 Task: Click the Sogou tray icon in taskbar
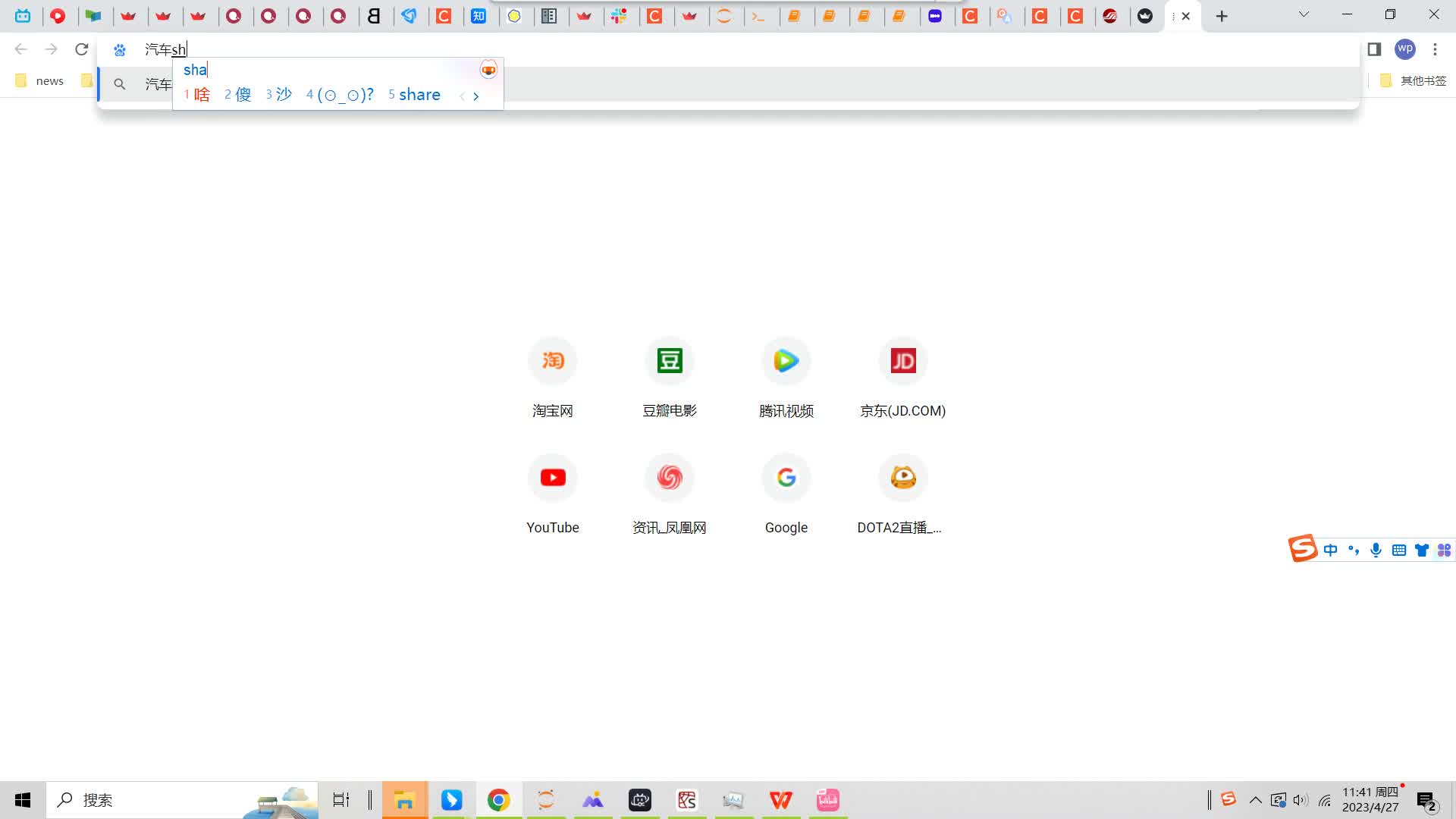[x=1228, y=799]
